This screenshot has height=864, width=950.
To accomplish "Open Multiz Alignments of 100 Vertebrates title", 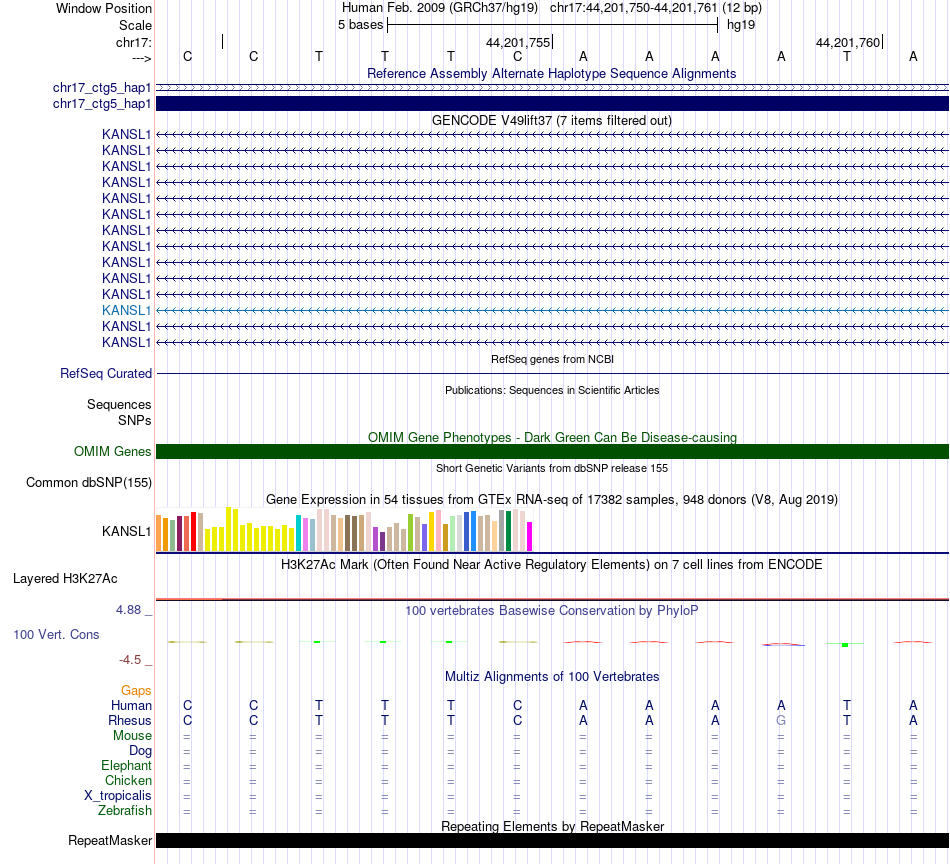I will [x=552, y=677].
